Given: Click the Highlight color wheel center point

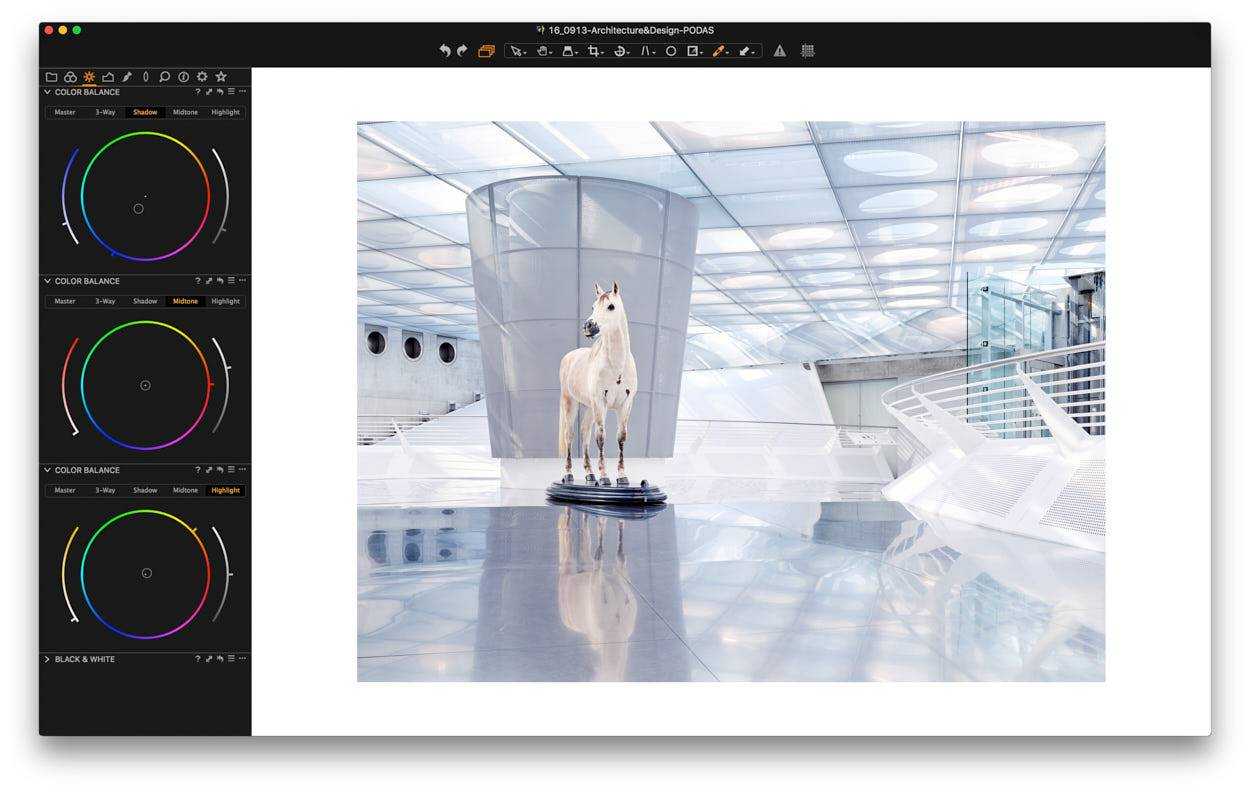Looking at the screenshot, I should [x=146, y=573].
